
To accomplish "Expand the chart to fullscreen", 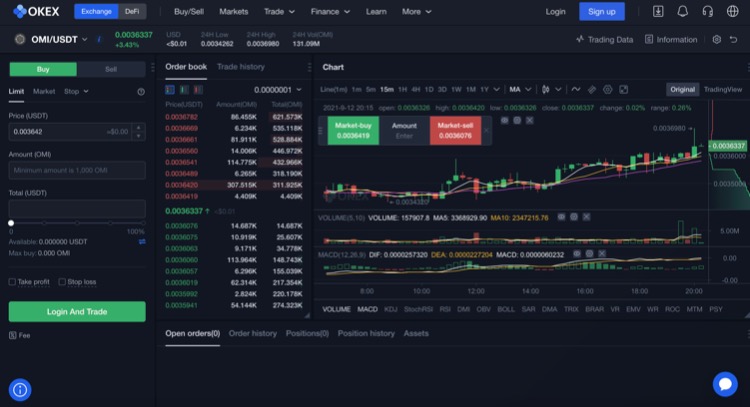I will tap(624, 89).
